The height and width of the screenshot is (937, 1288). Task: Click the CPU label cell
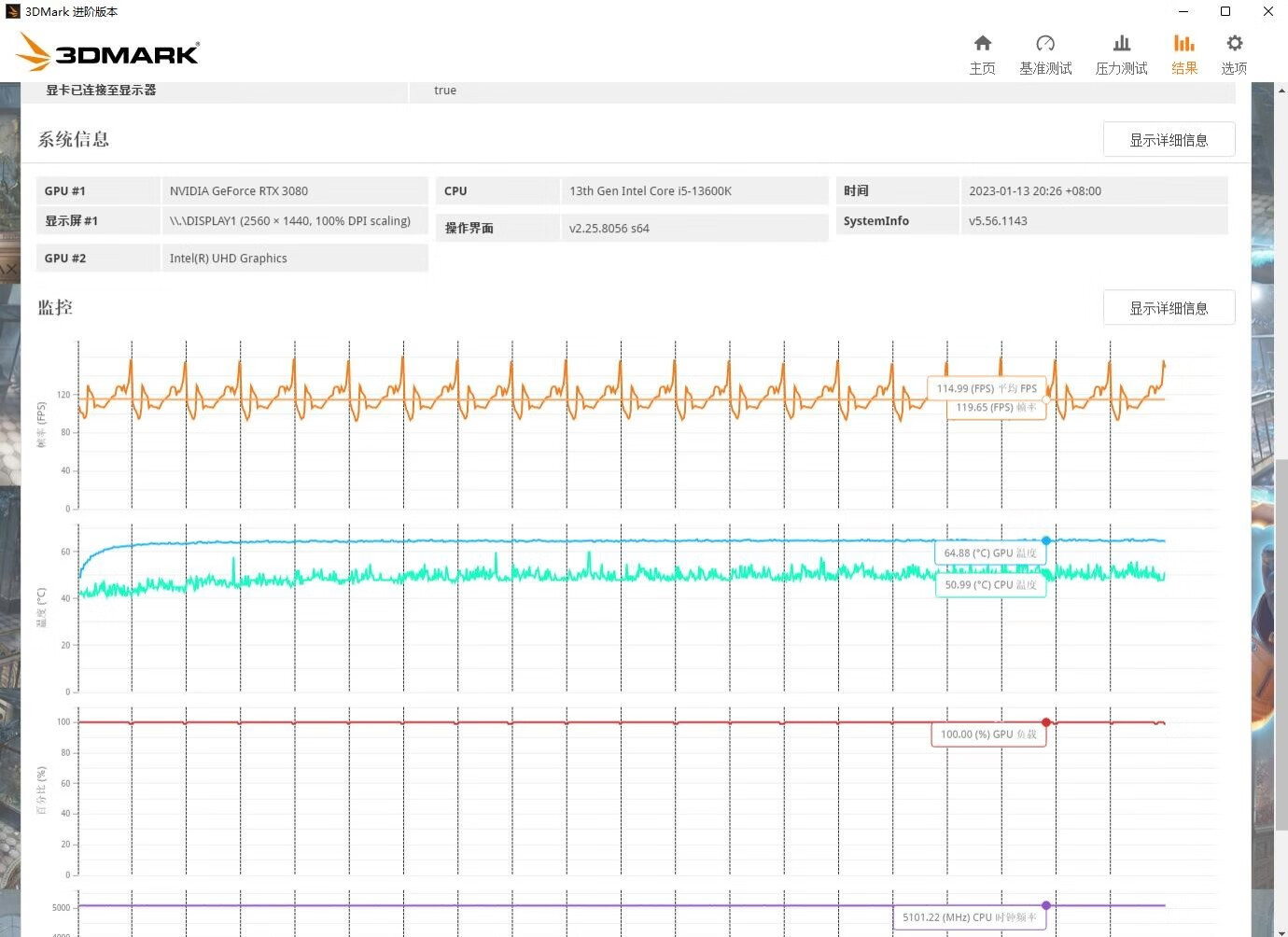click(497, 190)
